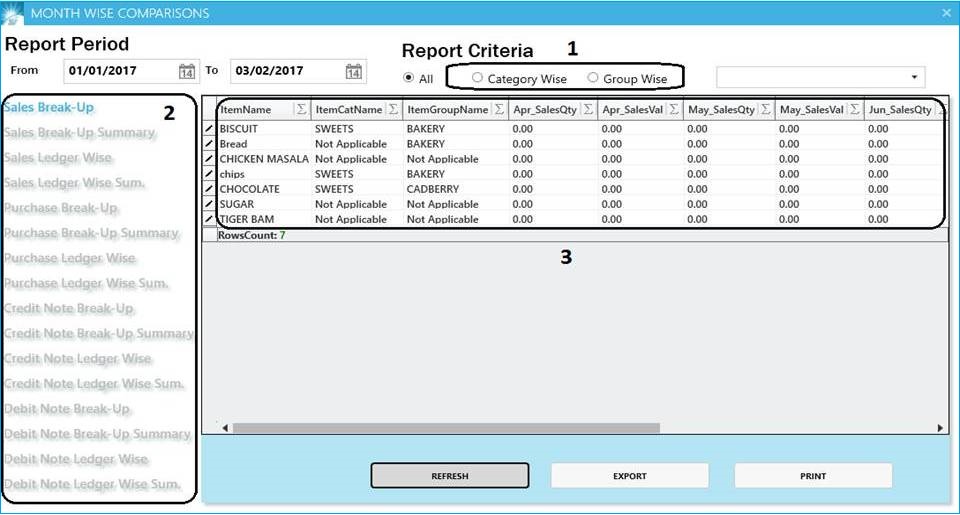Click the application logo in title bar
This screenshot has width=960, height=515.
[x=12, y=13]
